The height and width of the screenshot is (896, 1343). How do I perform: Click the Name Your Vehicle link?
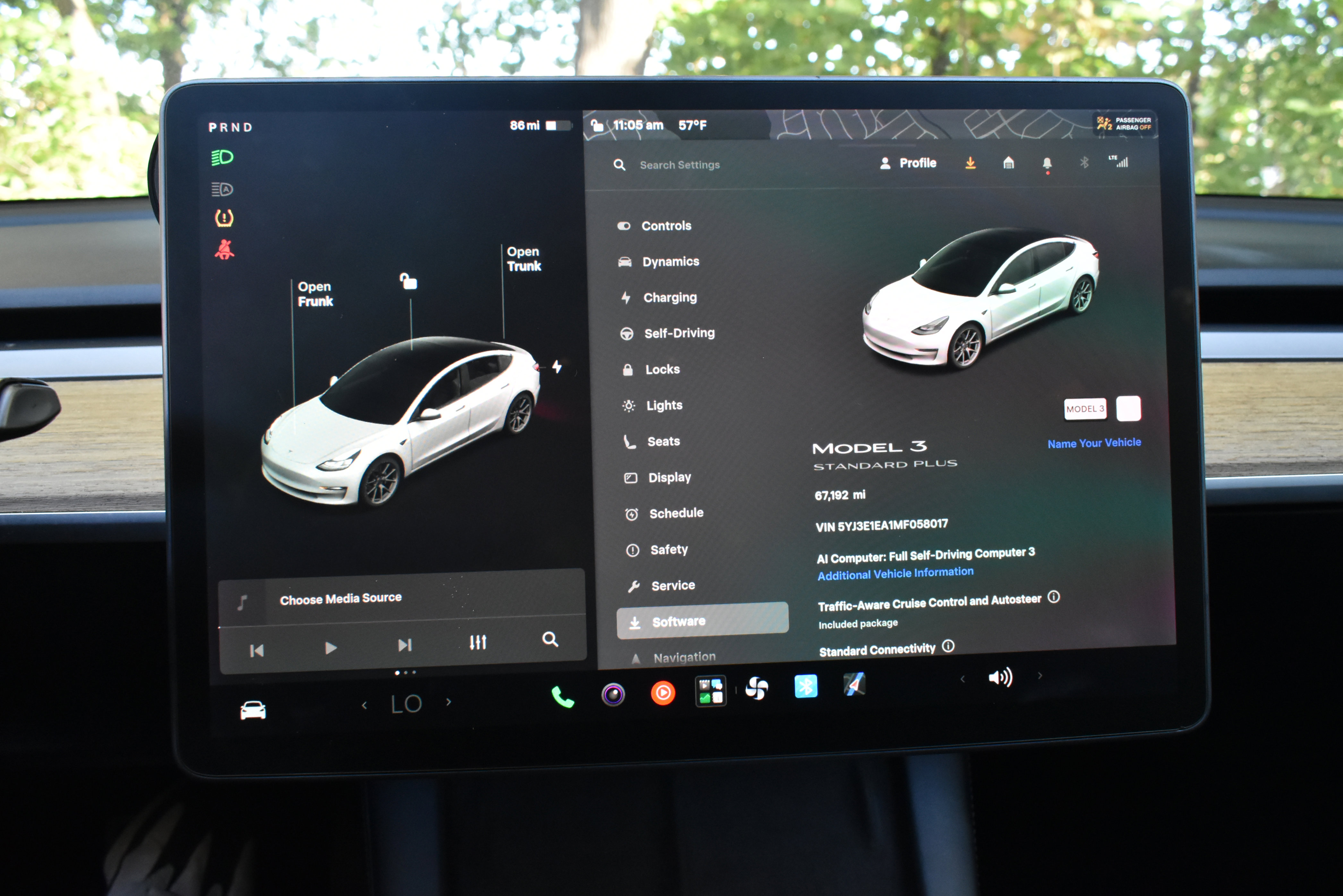pos(1094,443)
